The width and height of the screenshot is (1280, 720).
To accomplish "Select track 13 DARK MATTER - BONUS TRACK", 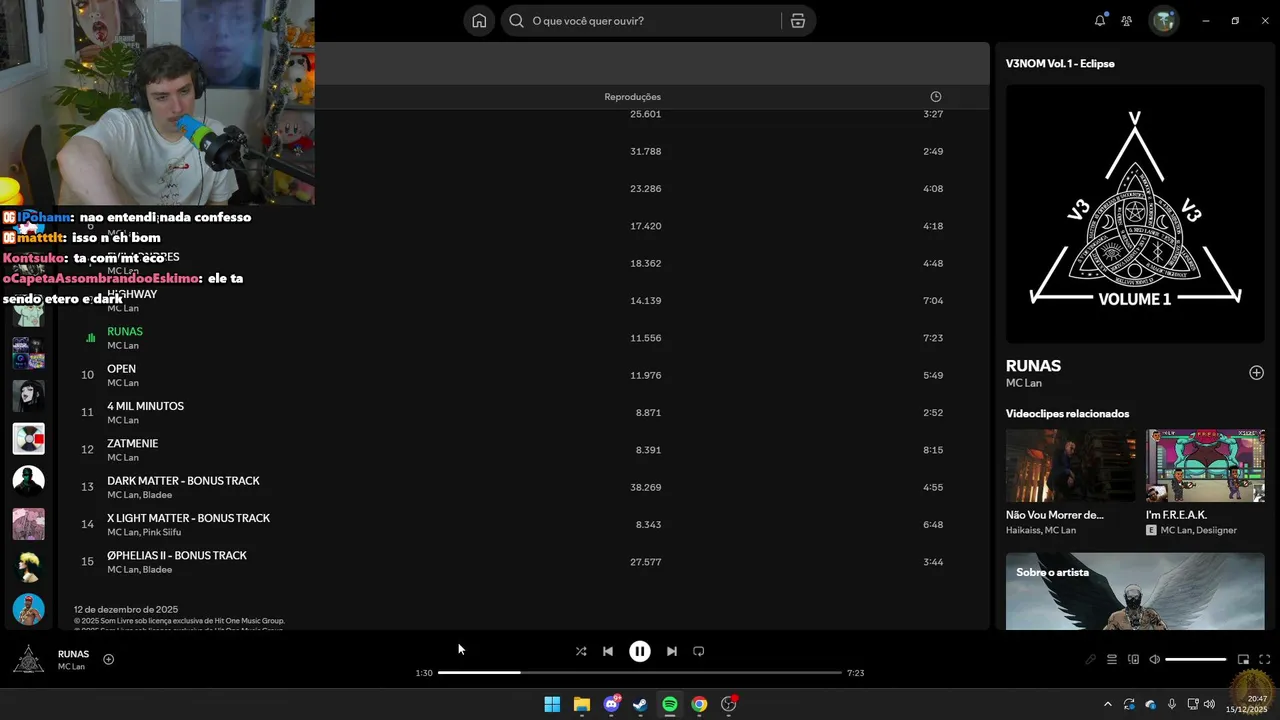I will [x=523, y=487].
